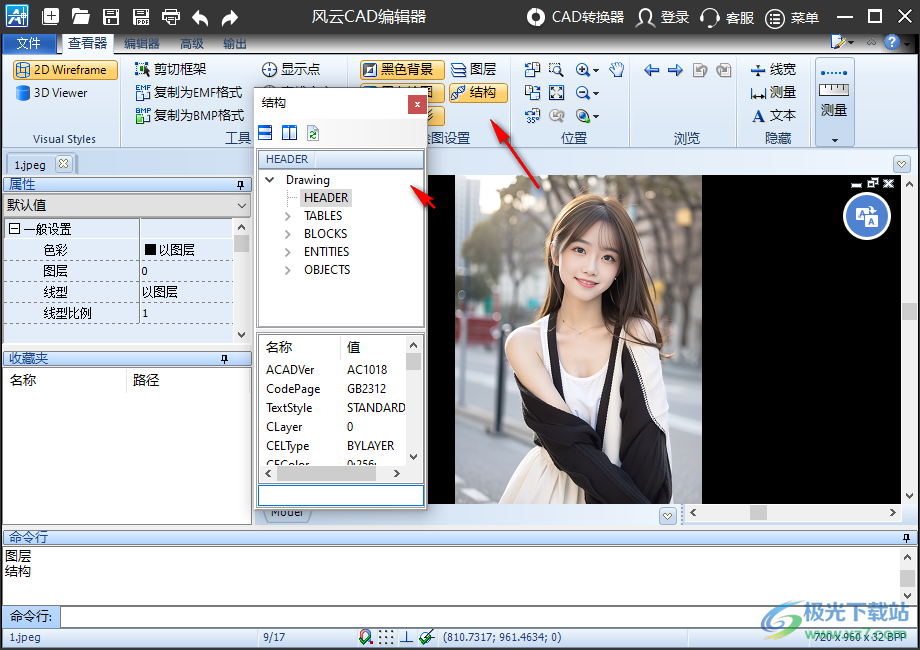Image resolution: width=920 pixels, height=650 pixels.
Task: Expand the TABLES tree node
Action: click(288, 216)
